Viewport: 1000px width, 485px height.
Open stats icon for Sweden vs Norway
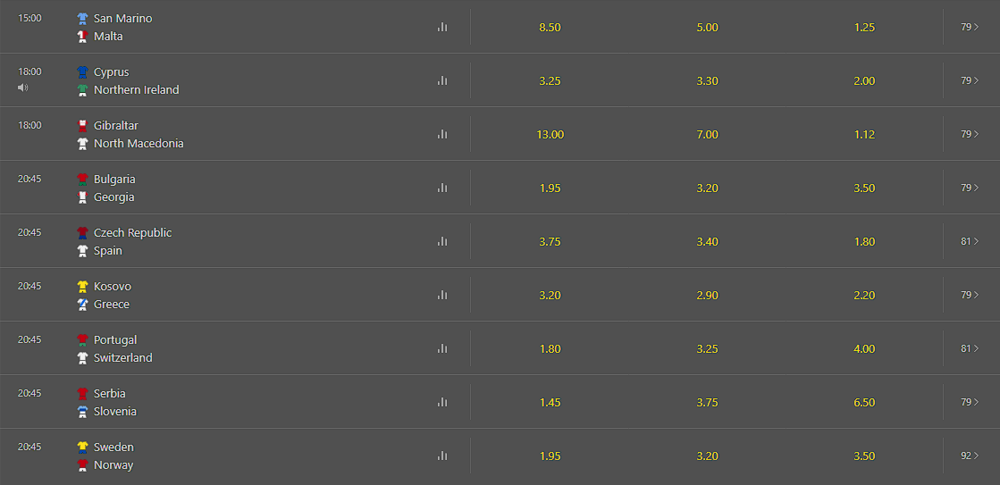[442, 456]
